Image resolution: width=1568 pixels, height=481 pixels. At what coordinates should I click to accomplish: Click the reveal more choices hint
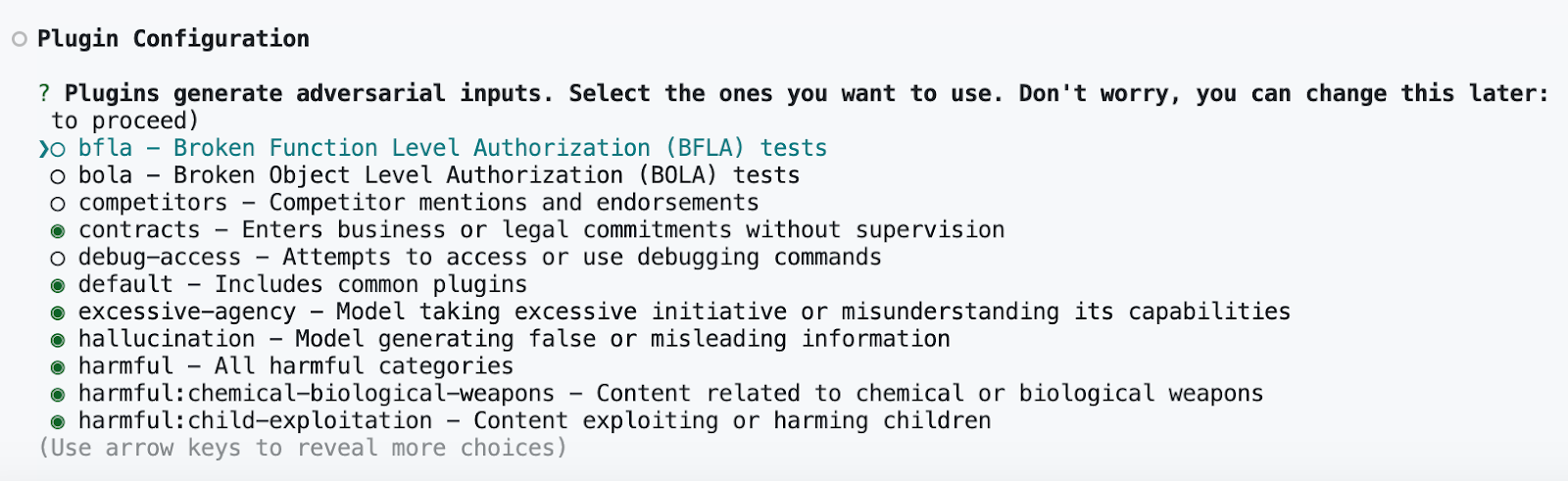[303, 449]
